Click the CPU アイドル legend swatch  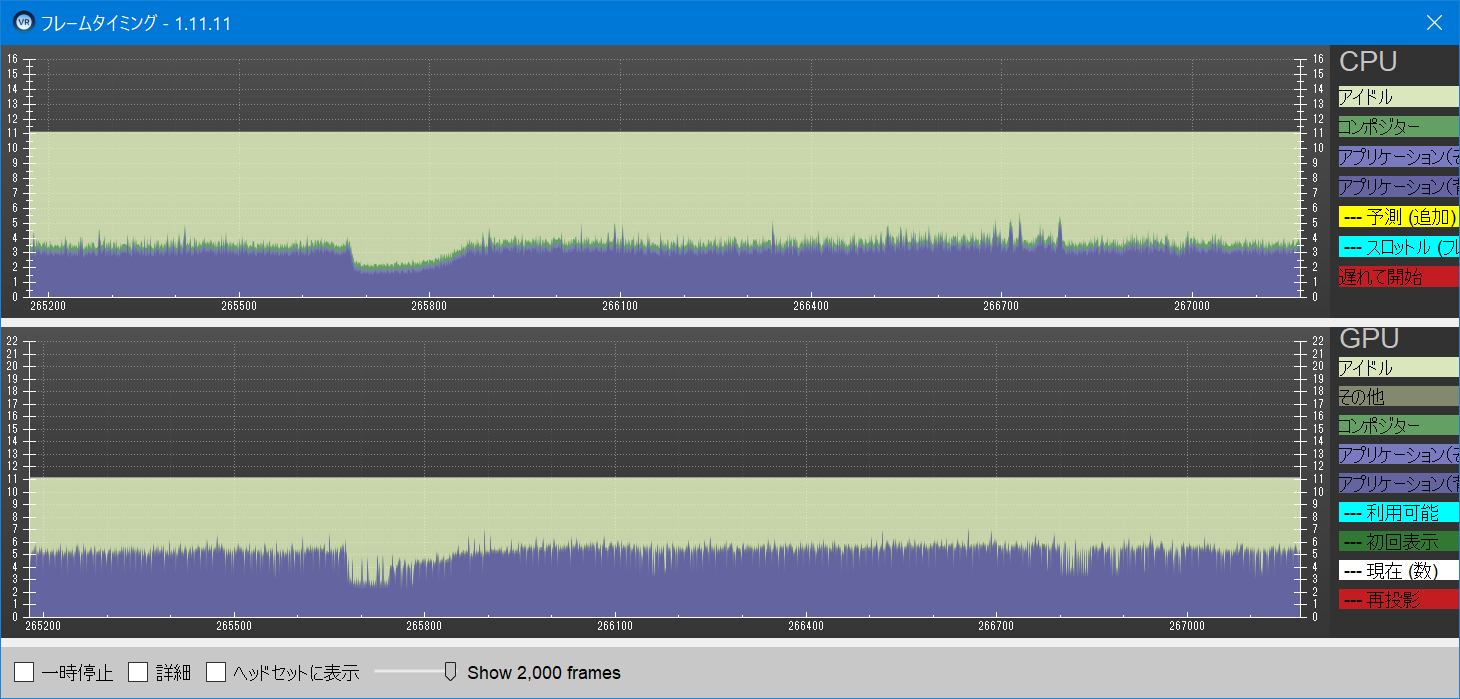click(1398, 97)
